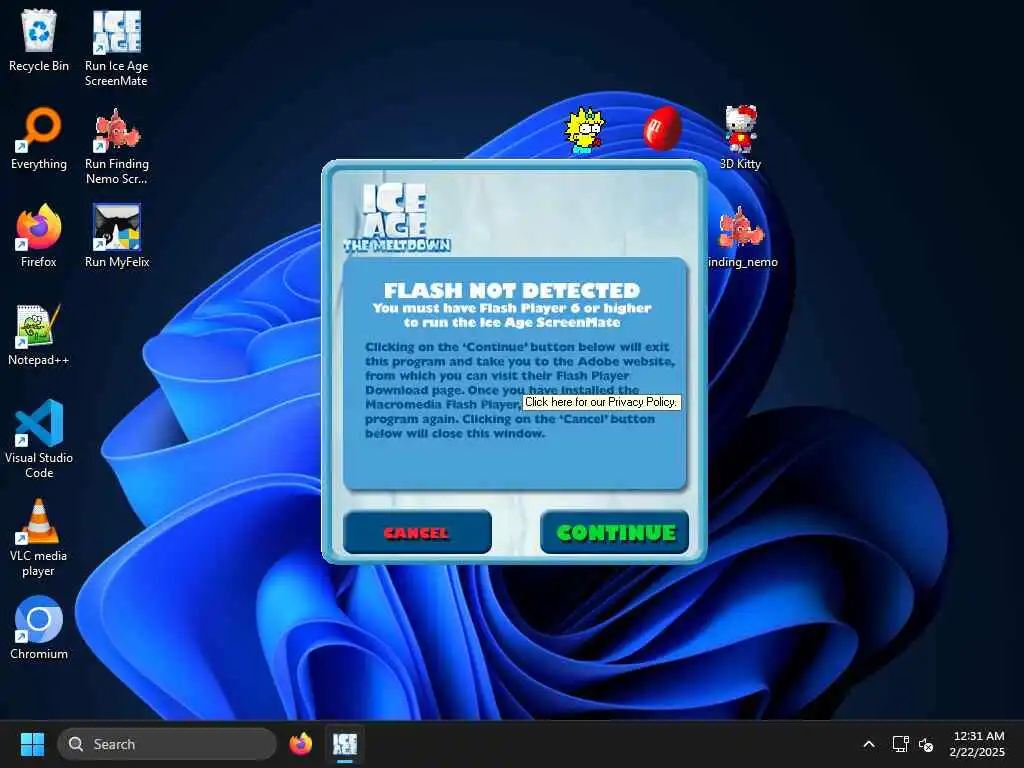Image resolution: width=1024 pixels, height=768 pixels.
Task: Select Run Finding Nemo ScreenMate shortcut
Action: pyautogui.click(x=117, y=146)
